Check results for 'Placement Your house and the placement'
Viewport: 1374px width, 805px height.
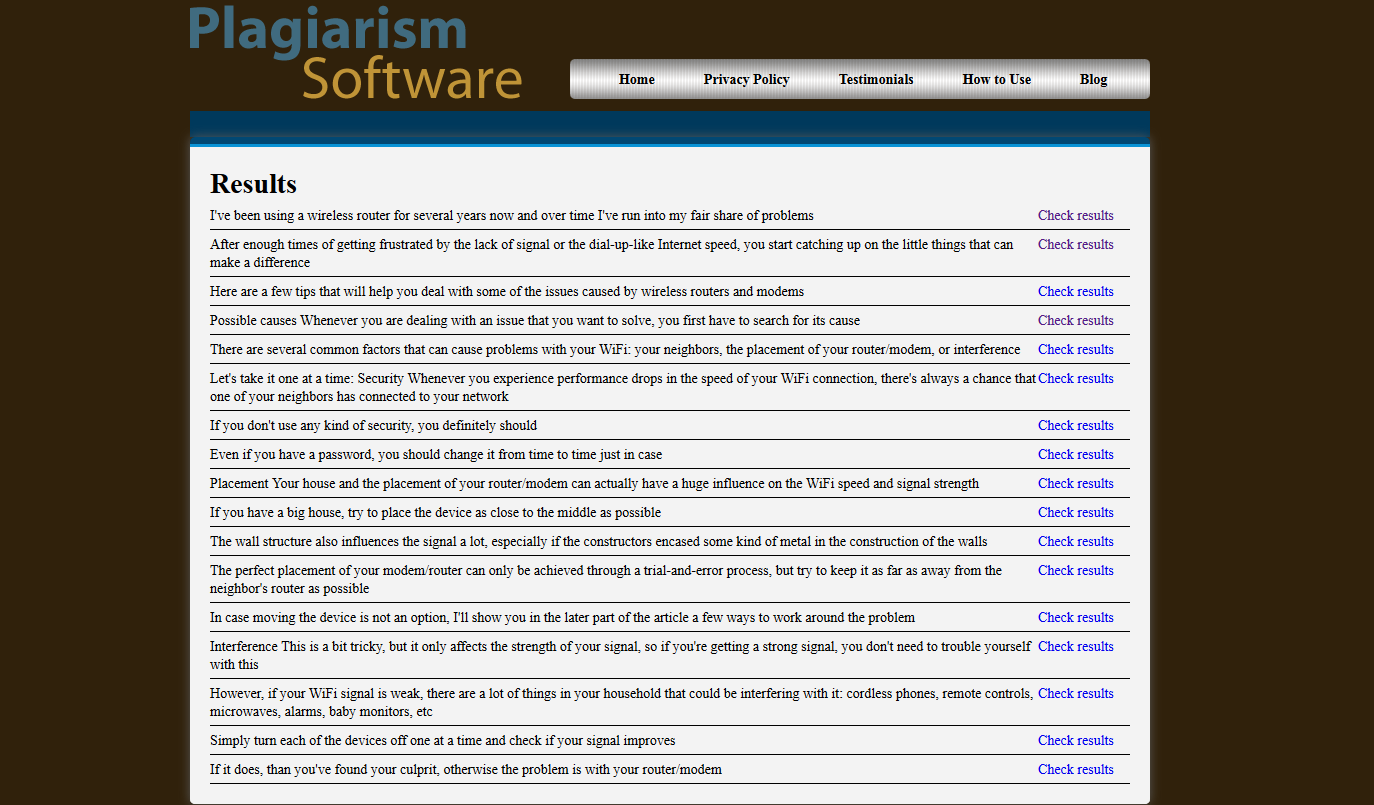pos(1076,484)
